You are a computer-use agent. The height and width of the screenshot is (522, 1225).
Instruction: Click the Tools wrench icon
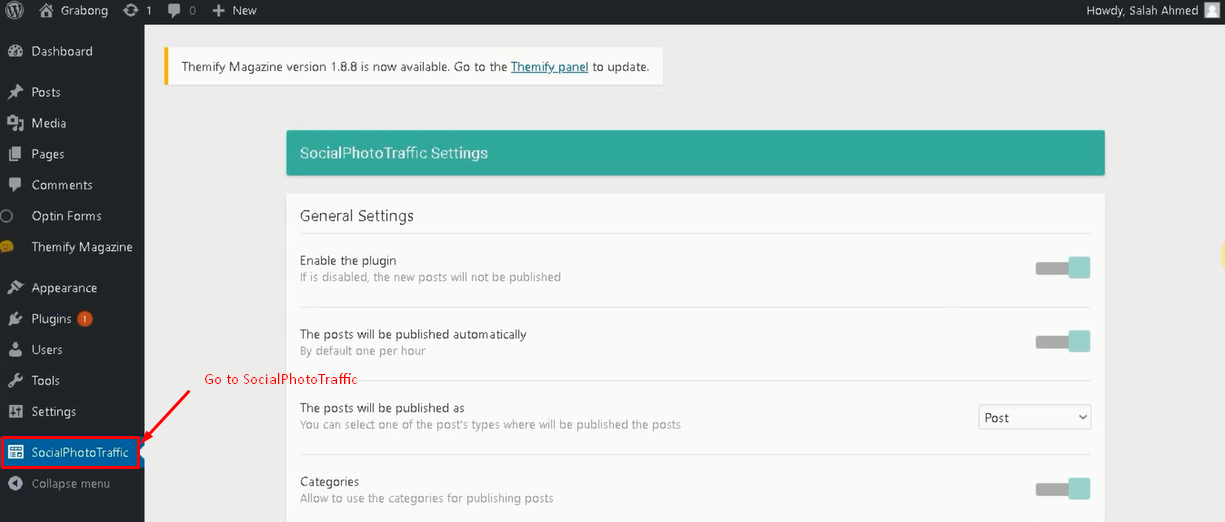tap(15, 381)
